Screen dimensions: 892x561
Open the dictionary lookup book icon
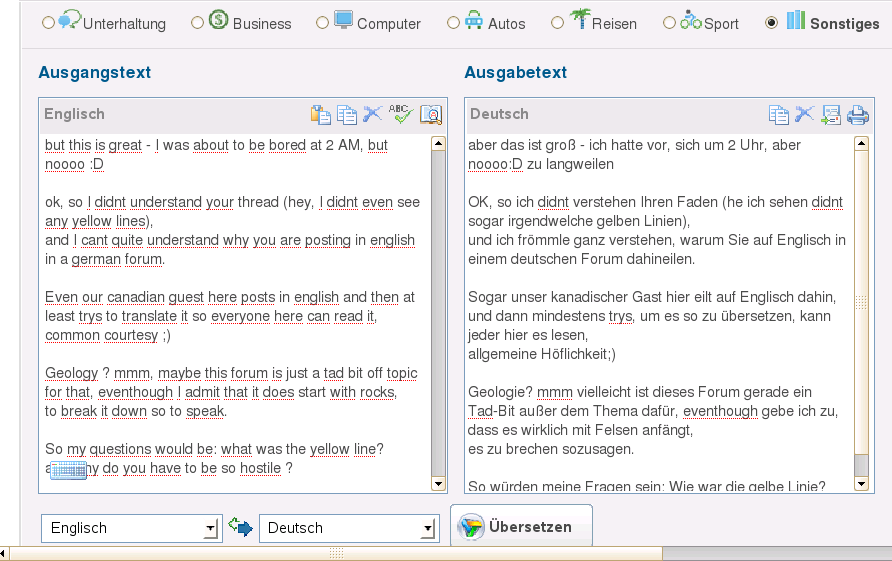[431, 114]
